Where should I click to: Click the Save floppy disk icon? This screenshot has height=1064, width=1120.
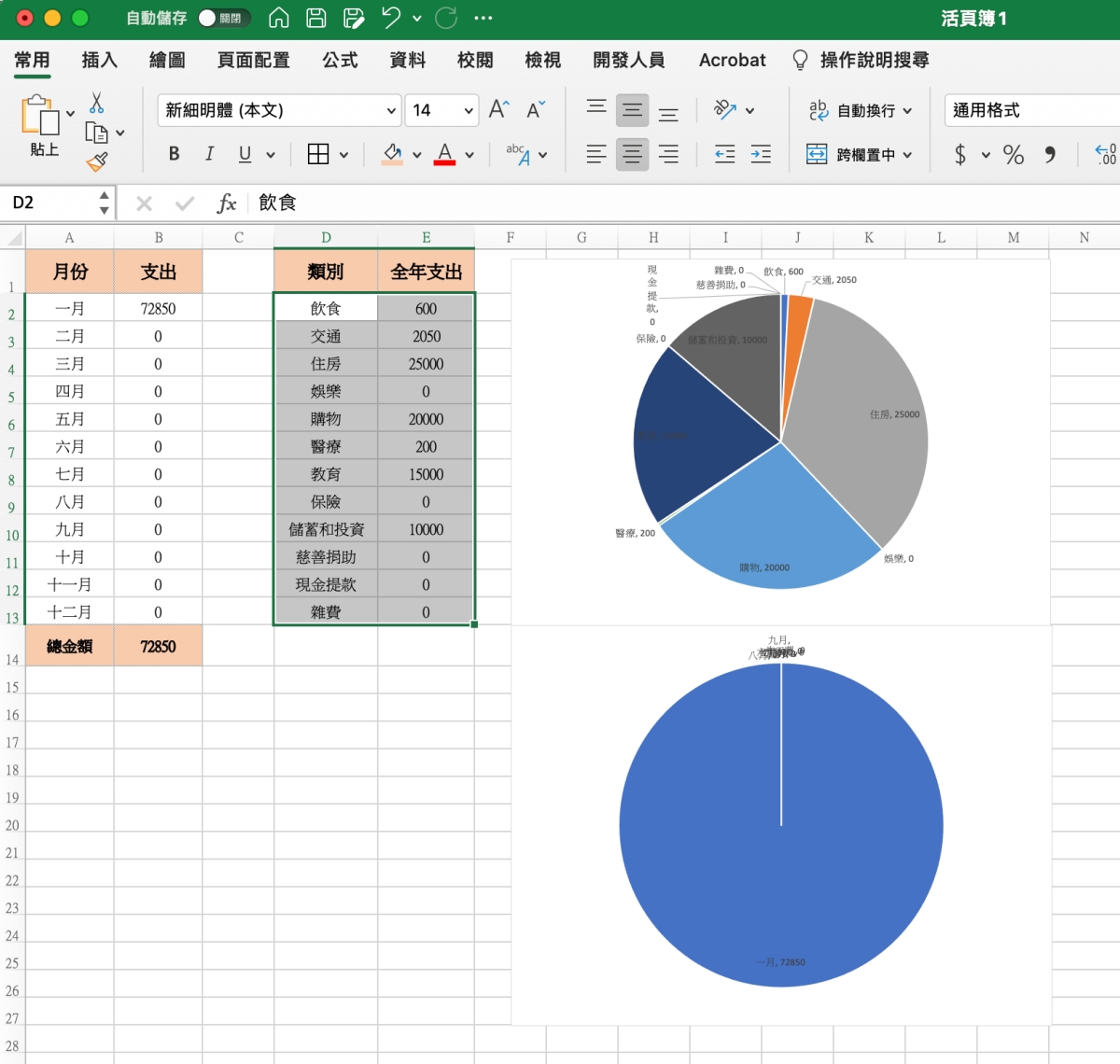[316, 18]
